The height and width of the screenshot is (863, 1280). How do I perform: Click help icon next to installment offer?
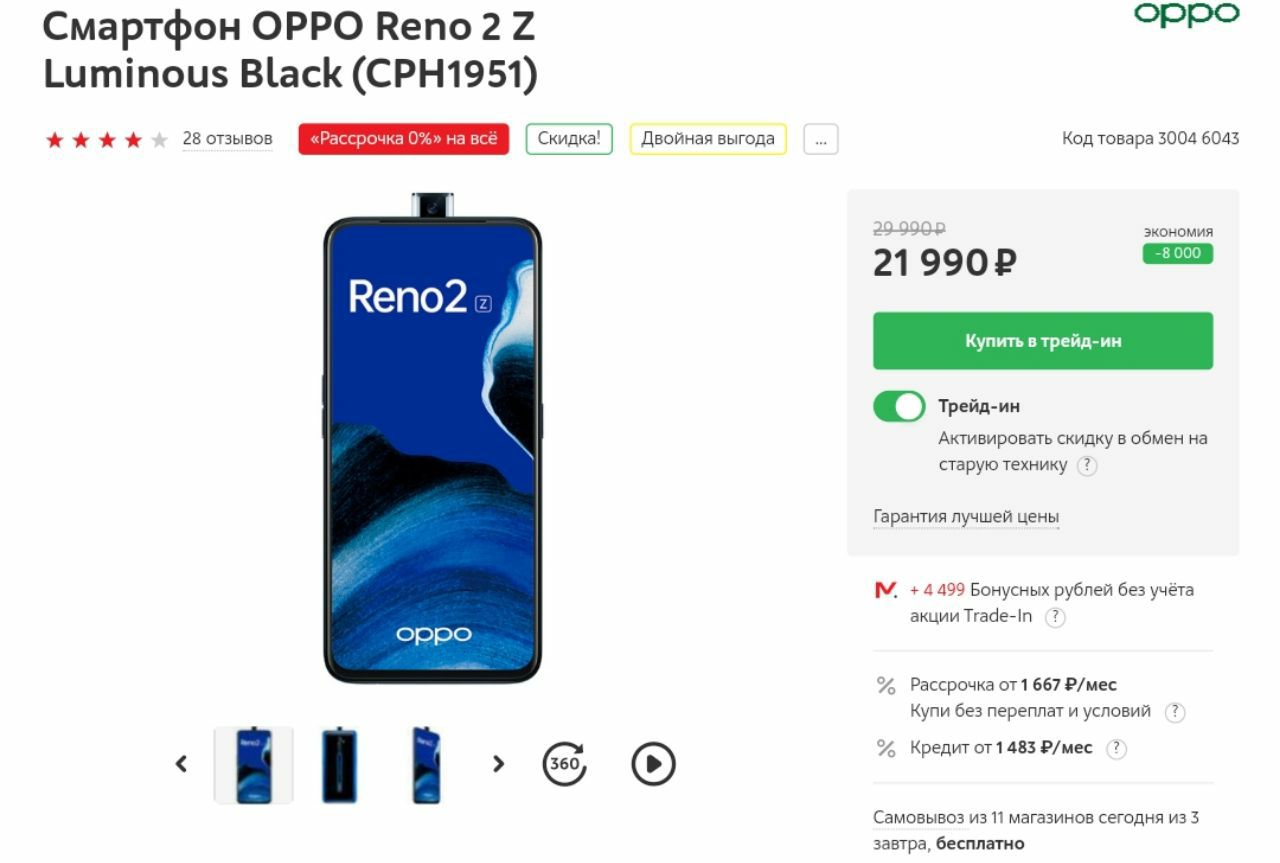point(1176,712)
